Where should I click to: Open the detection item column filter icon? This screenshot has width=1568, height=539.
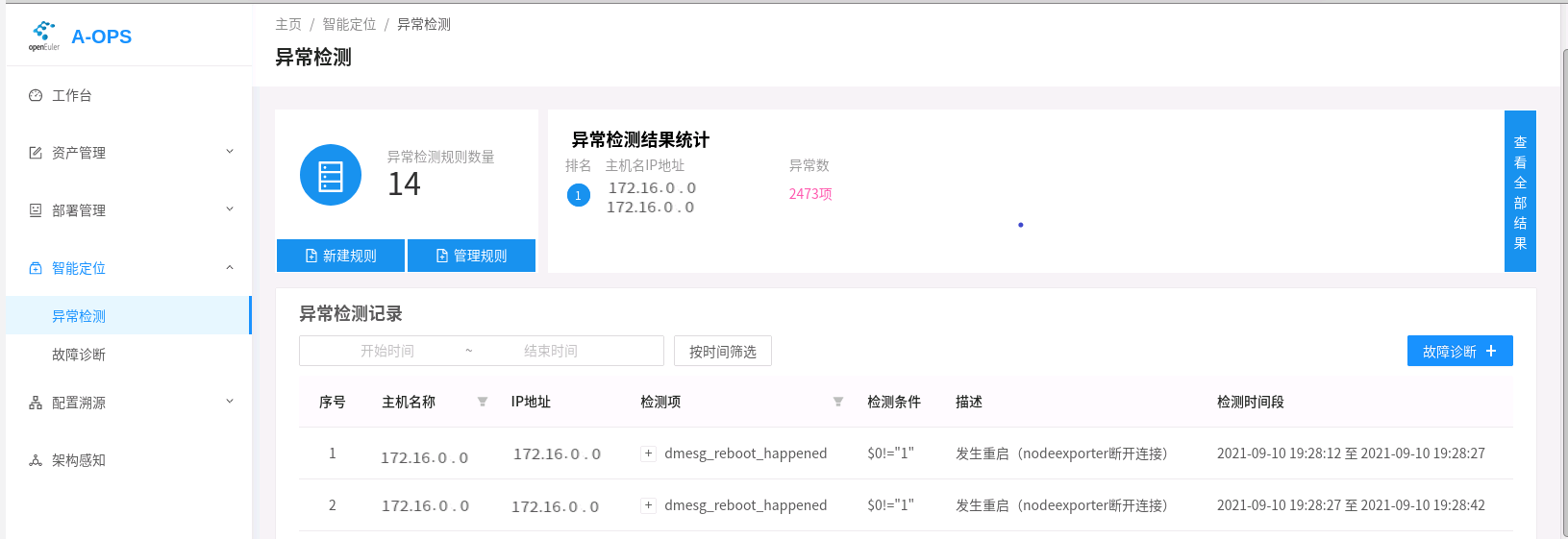(x=838, y=402)
